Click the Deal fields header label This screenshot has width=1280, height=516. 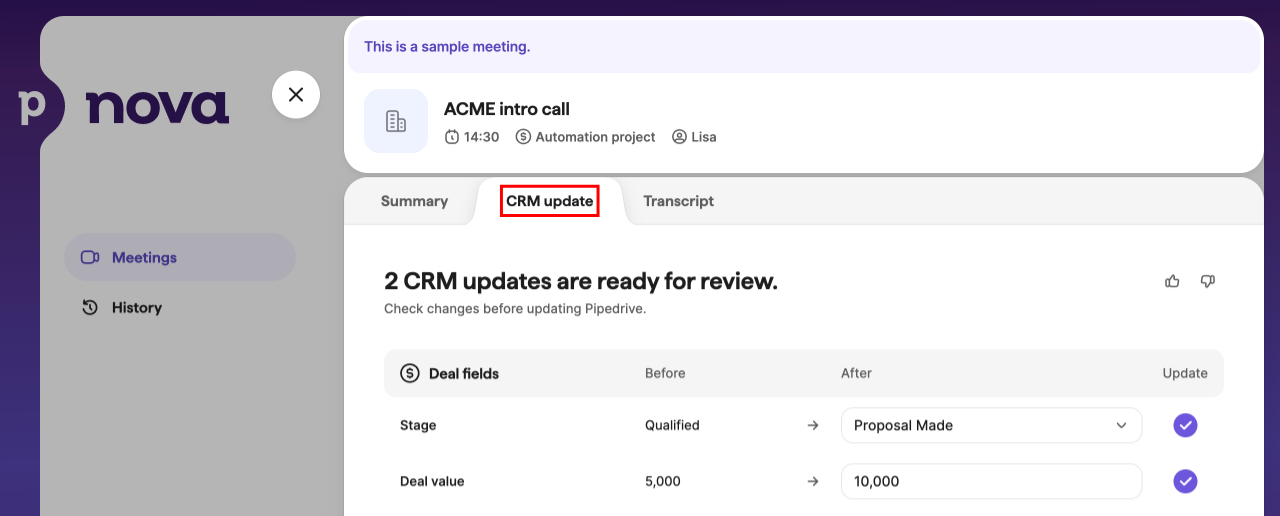pyautogui.click(x=464, y=373)
